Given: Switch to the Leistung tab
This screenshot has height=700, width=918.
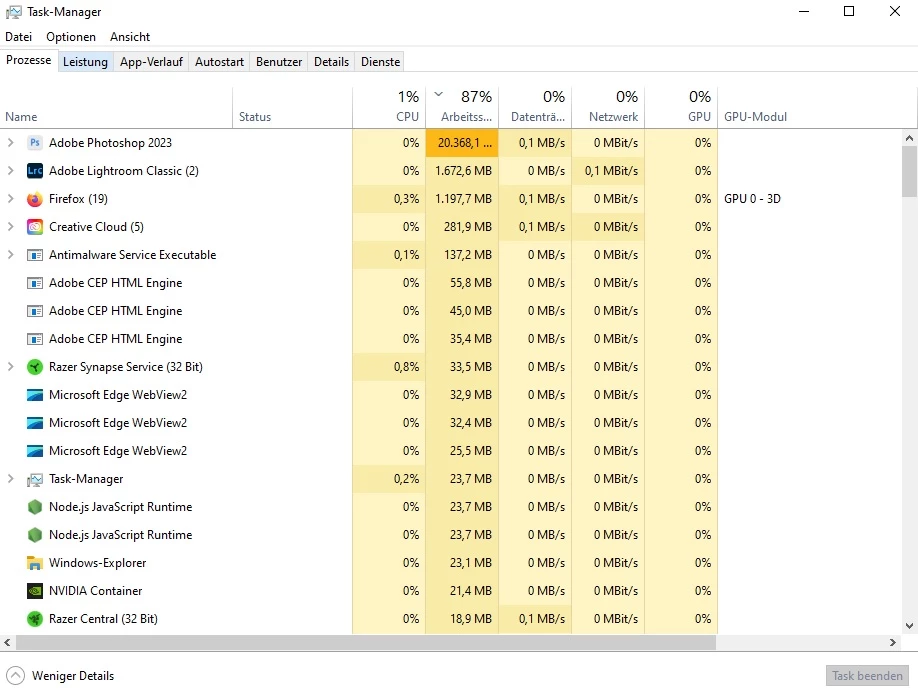Looking at the screenshot, I should (85, 62).
